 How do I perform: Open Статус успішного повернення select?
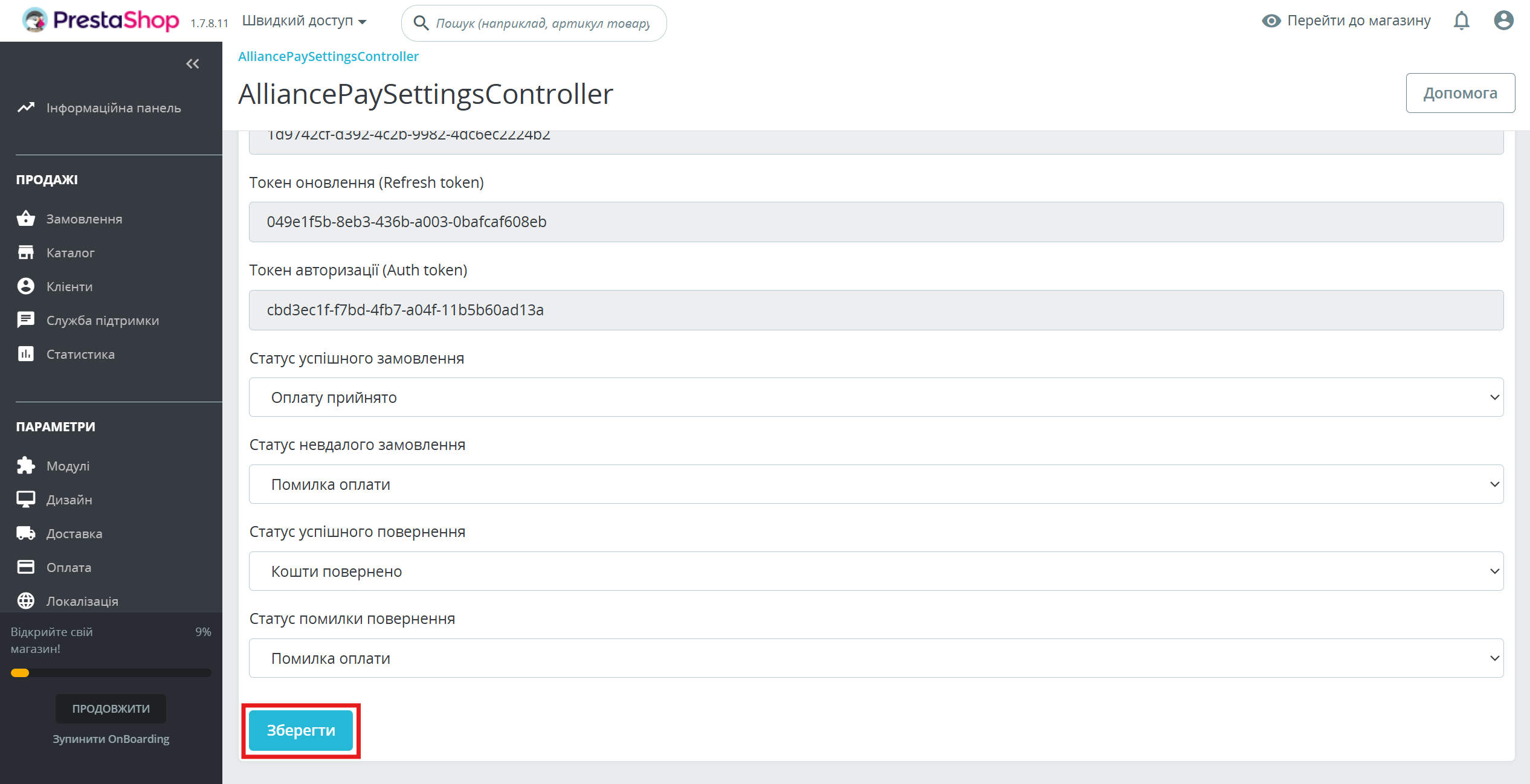876,571
